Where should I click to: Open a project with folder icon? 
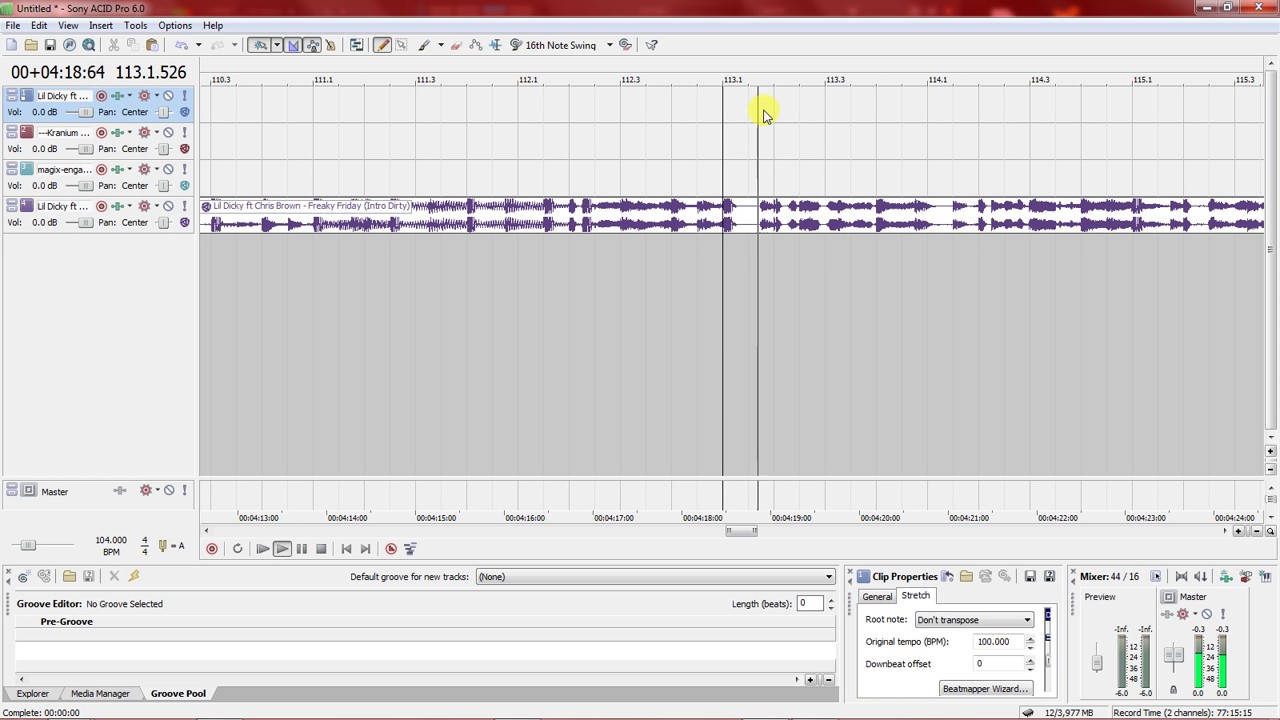[31, 45]
